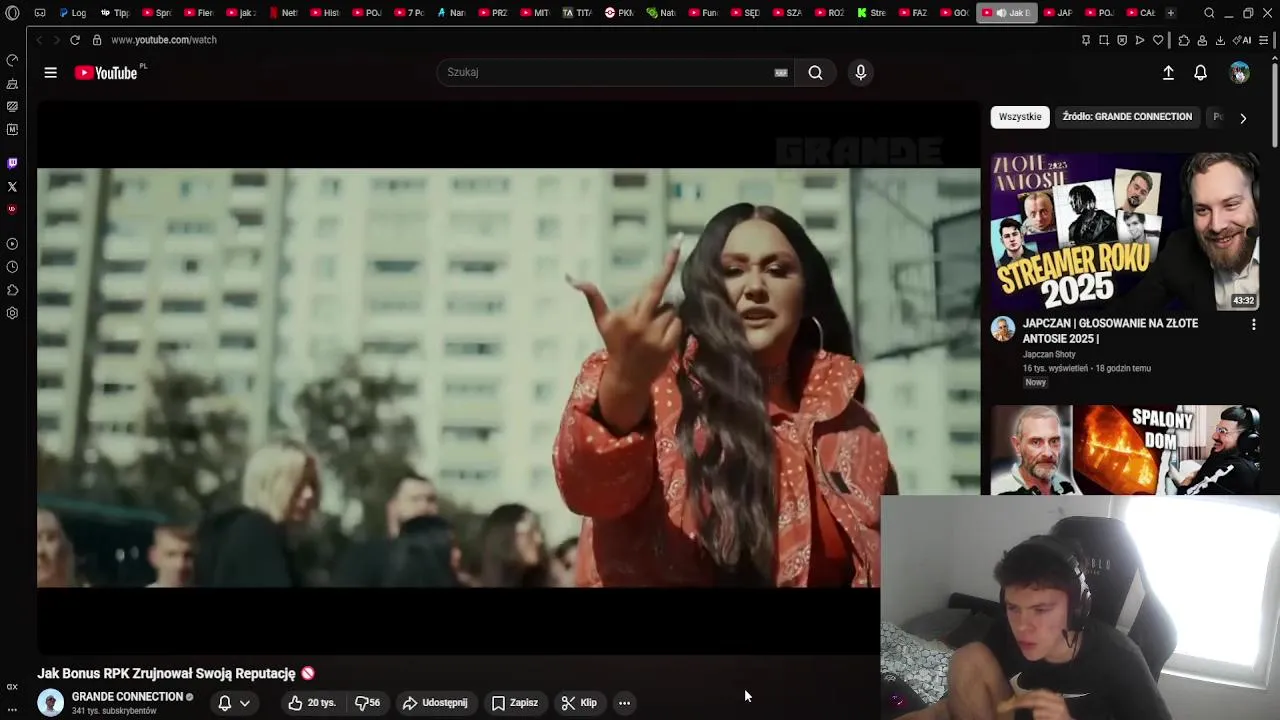Open the extensions cube icon in toolbar

coord(1183,40)
